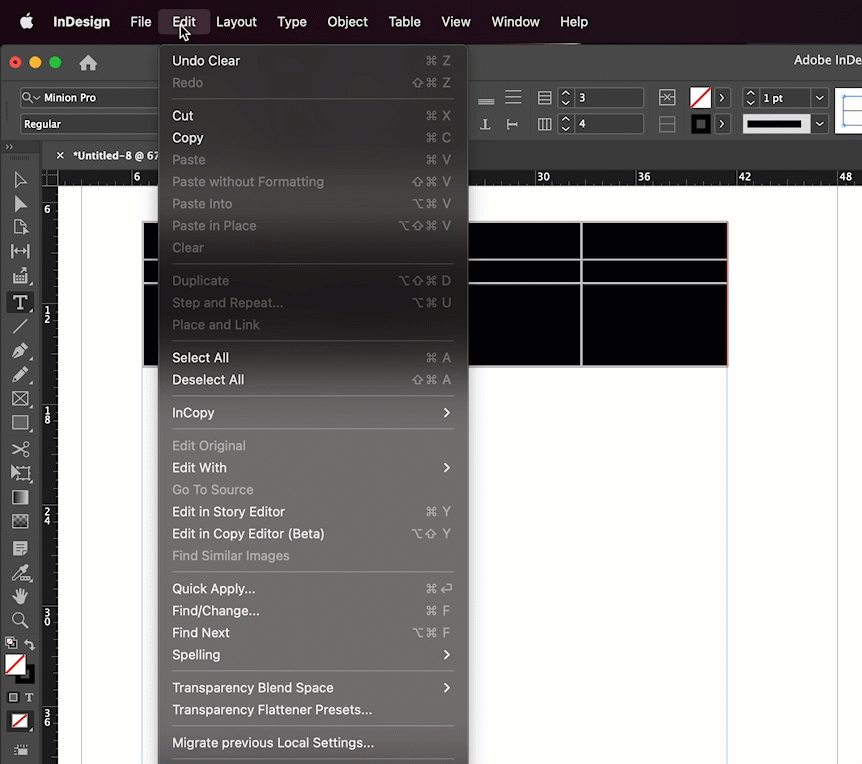The height and width of the screenshot is (764, 862).
Task: Select the Gradient Swatch tool
Action: click(20, 497)
